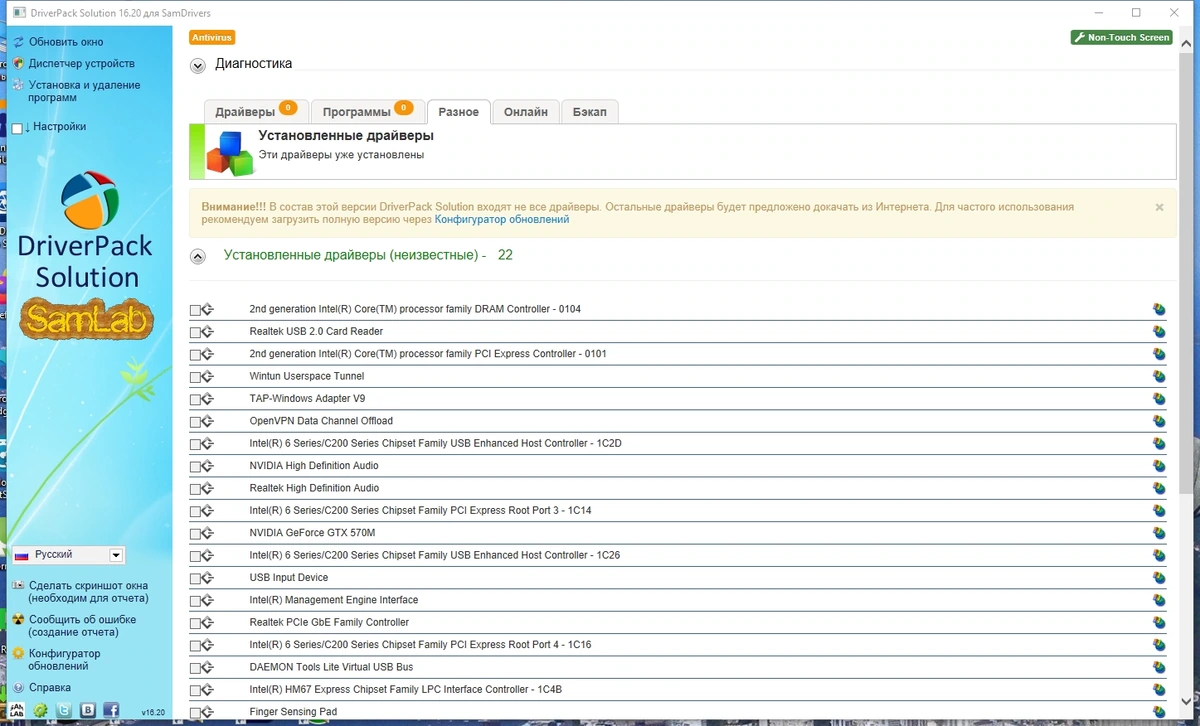Image resolution: width=1200 pixels, height=726 pixels.
Task: Click arrow icon beside PCI Express Root Port 3 - 1C14
Action: (x=208, y=511)
